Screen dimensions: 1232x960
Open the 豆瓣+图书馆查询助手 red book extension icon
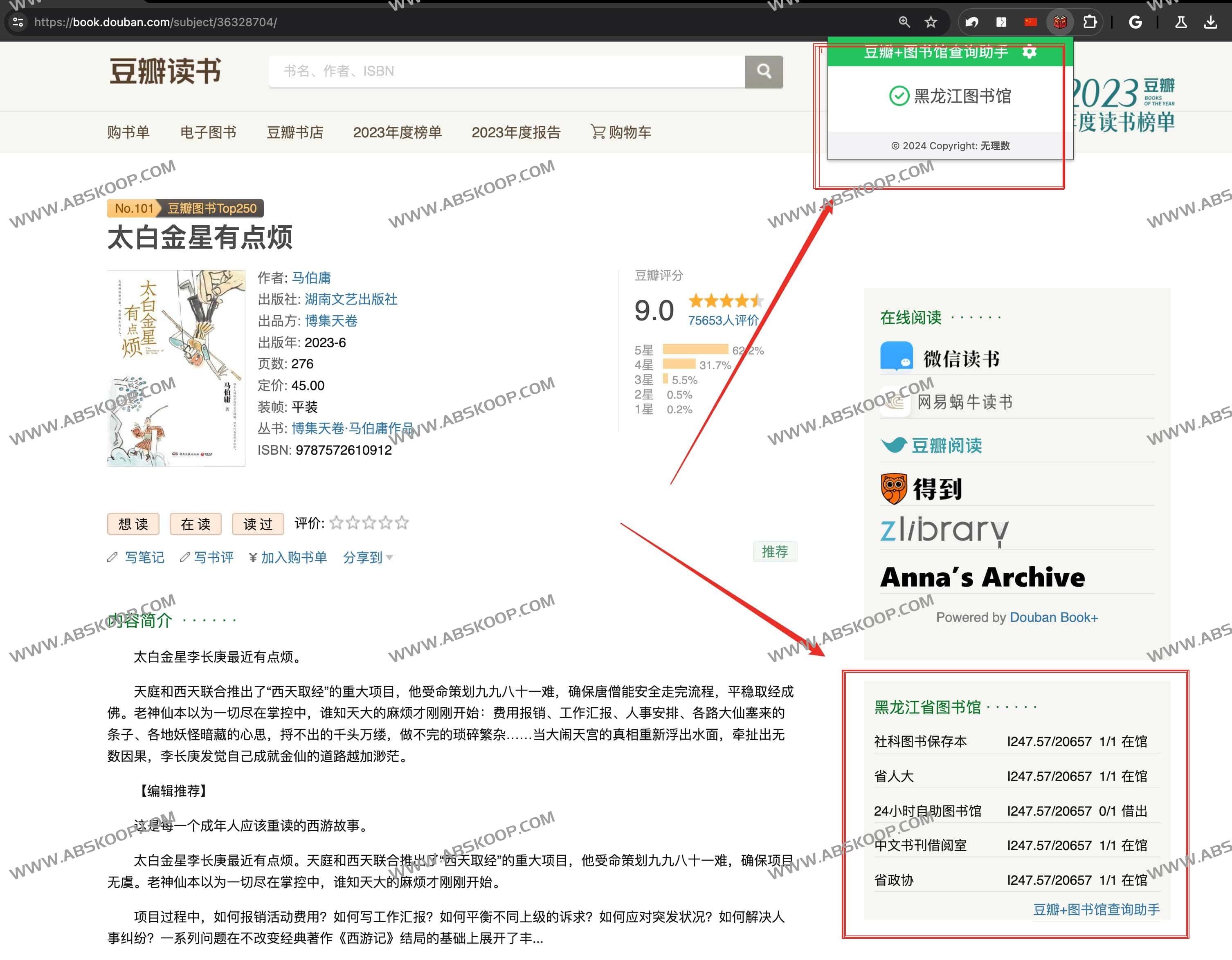pos(1059,22)
